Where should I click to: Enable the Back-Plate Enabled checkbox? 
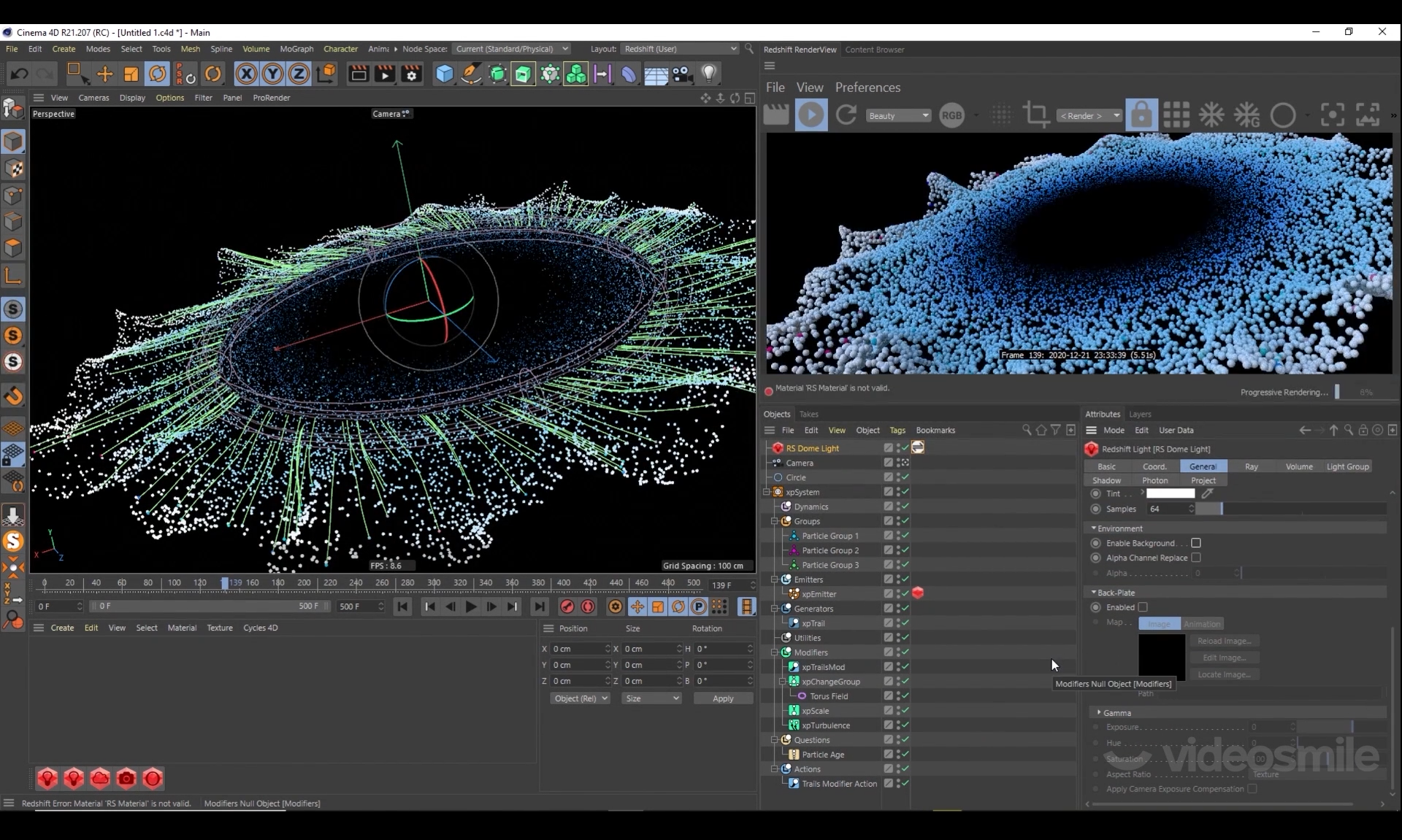click(x=1143, y=607)
